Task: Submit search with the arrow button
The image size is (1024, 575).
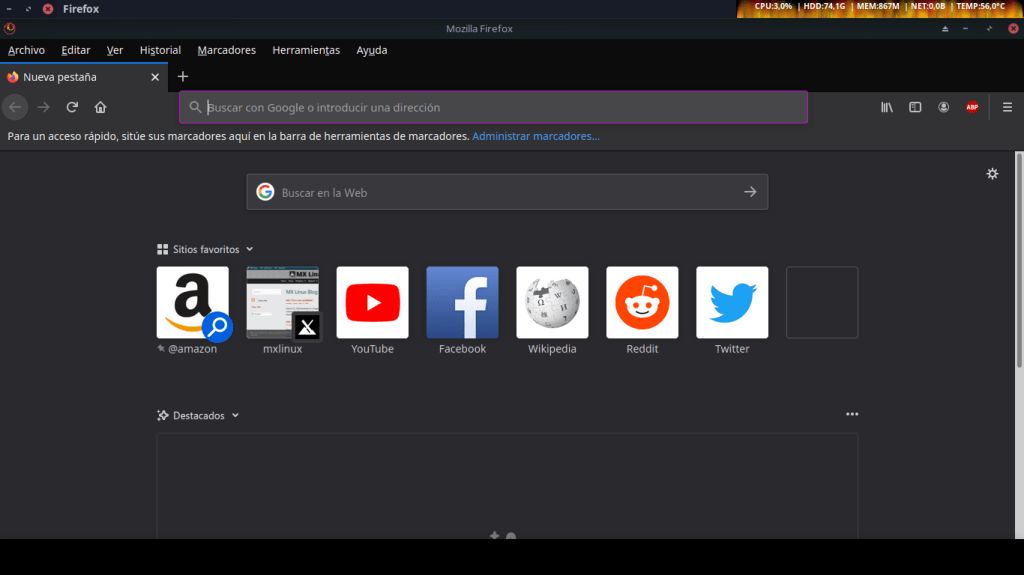Action: tap(750, 192)
